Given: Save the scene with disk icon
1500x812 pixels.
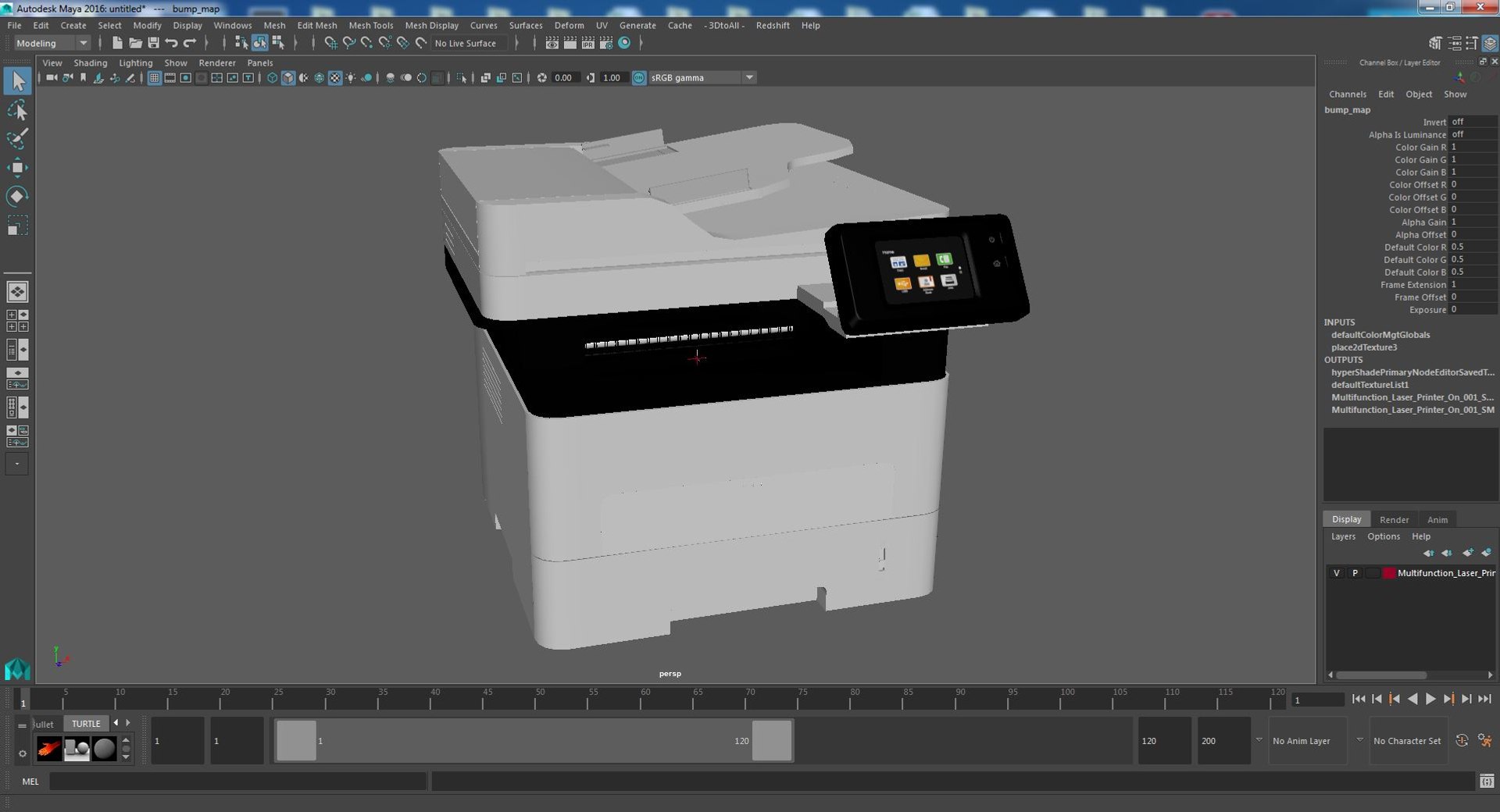Looking at the screenshot, I should pyautogui.click(x=153, y=43).
